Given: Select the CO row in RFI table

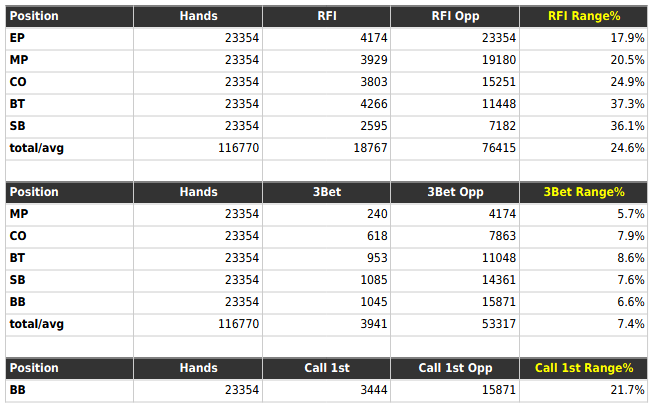Looking at the screenshot, I should click(326, 82).
